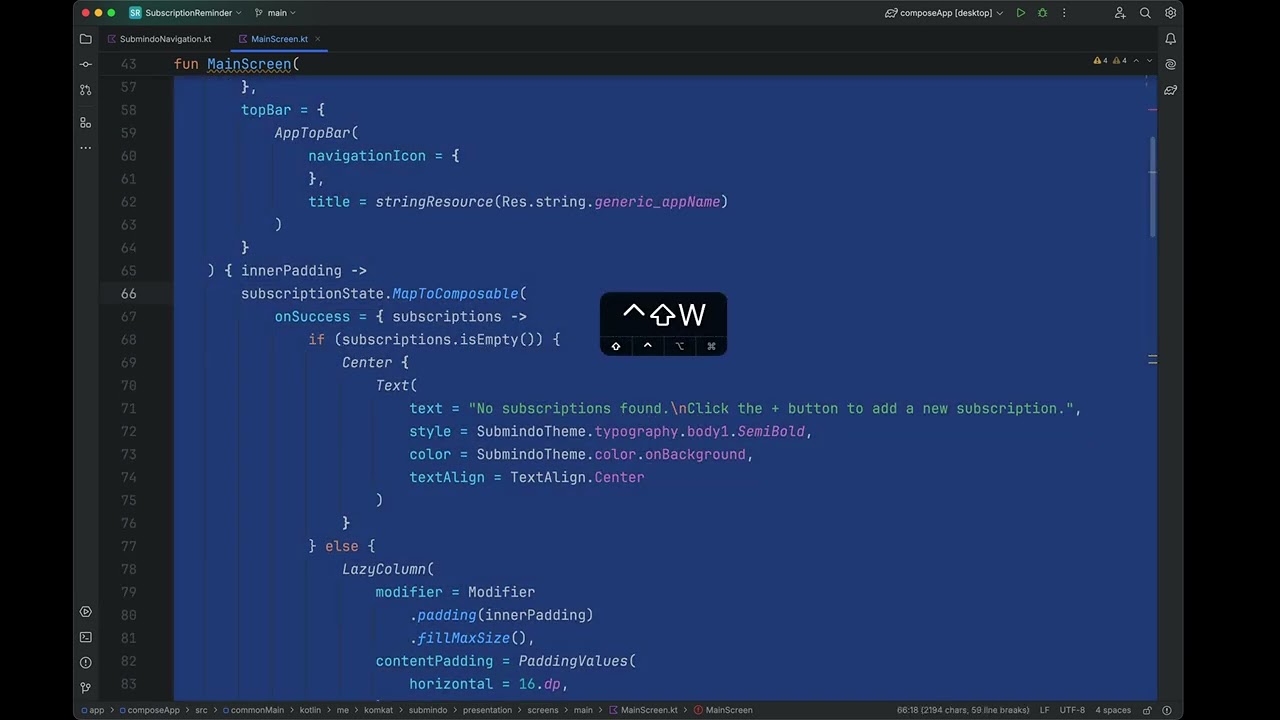This screenshot has width=1280, height=720.
Task: Click submindo in breadcrumb path
Action: point(428,710)
